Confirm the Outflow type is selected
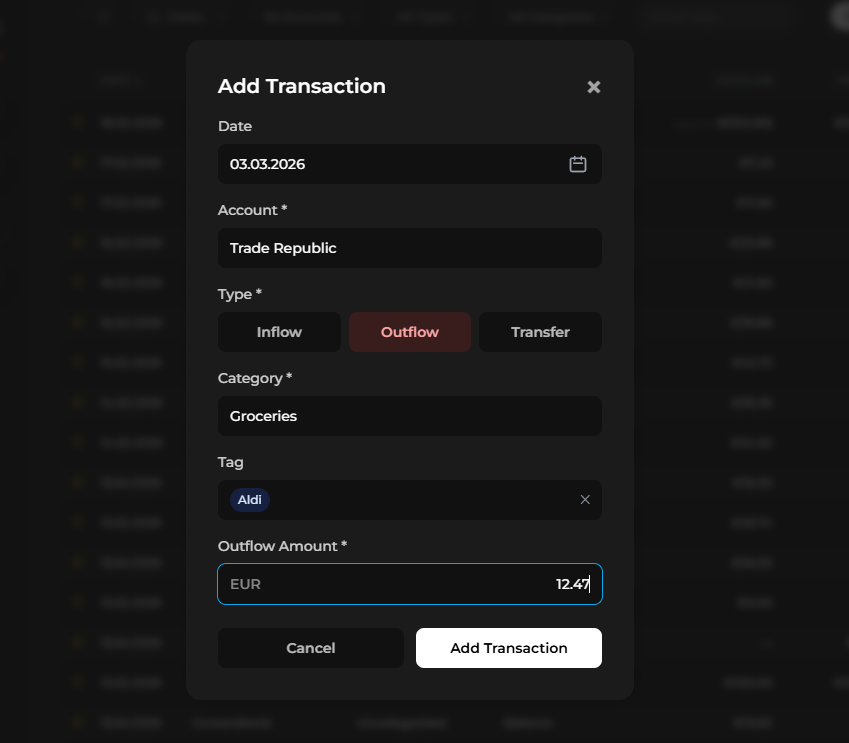The height and width of the screenshot is (743, 849). point(410,331)
